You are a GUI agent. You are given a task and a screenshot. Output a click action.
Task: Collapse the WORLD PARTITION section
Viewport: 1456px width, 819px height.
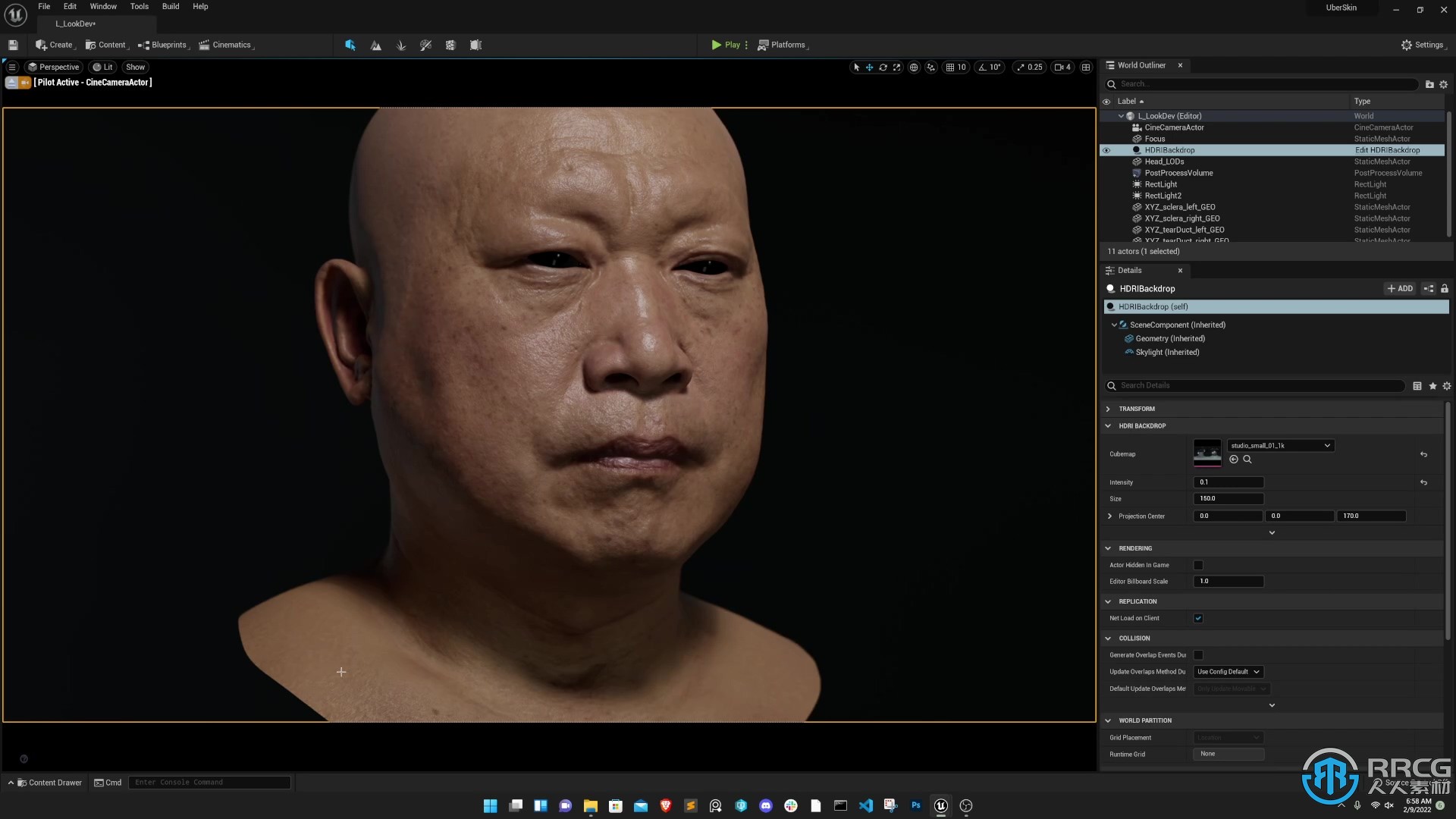coord(1108,720)
